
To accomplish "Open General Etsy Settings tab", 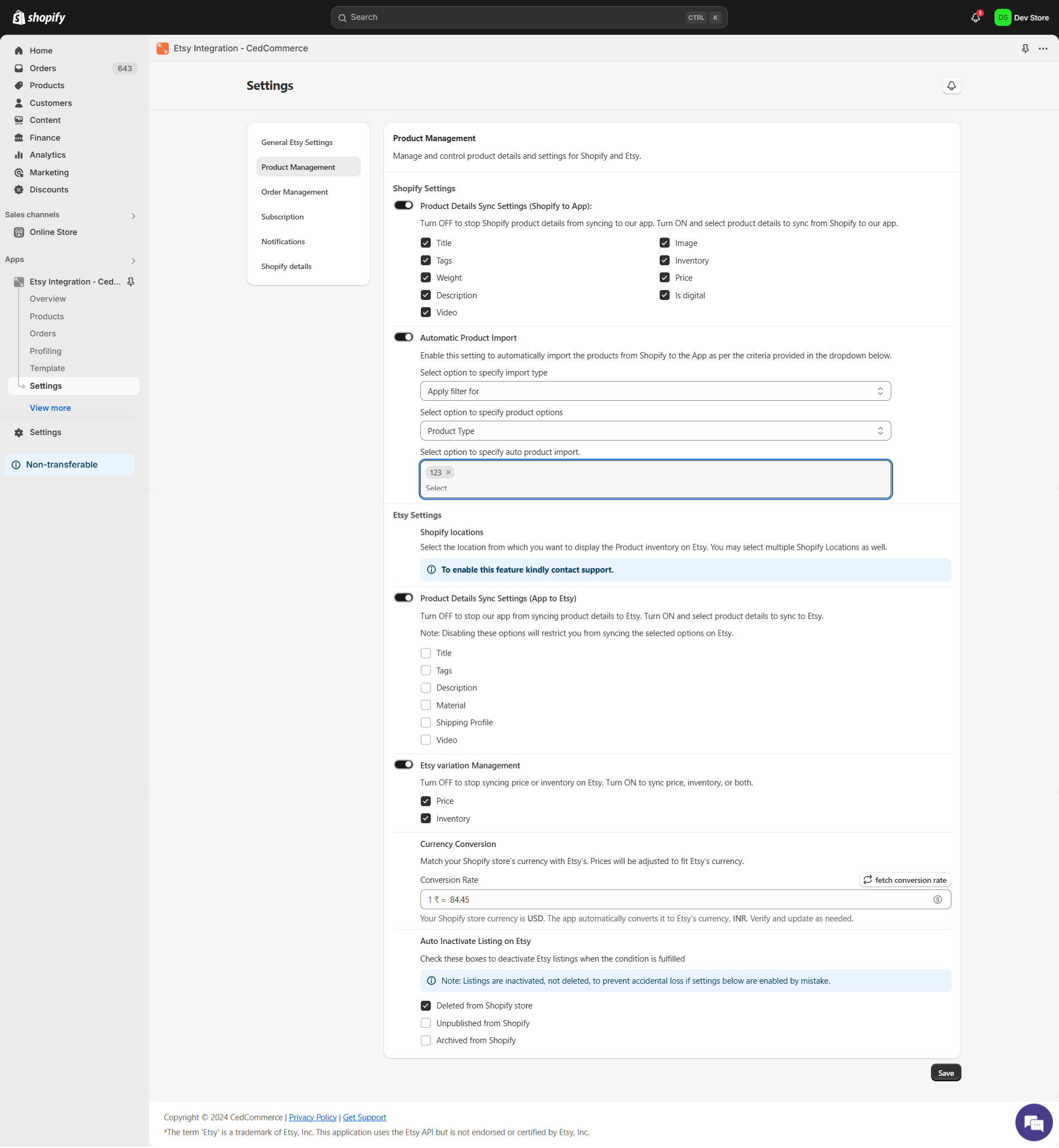I will (308, 143).
